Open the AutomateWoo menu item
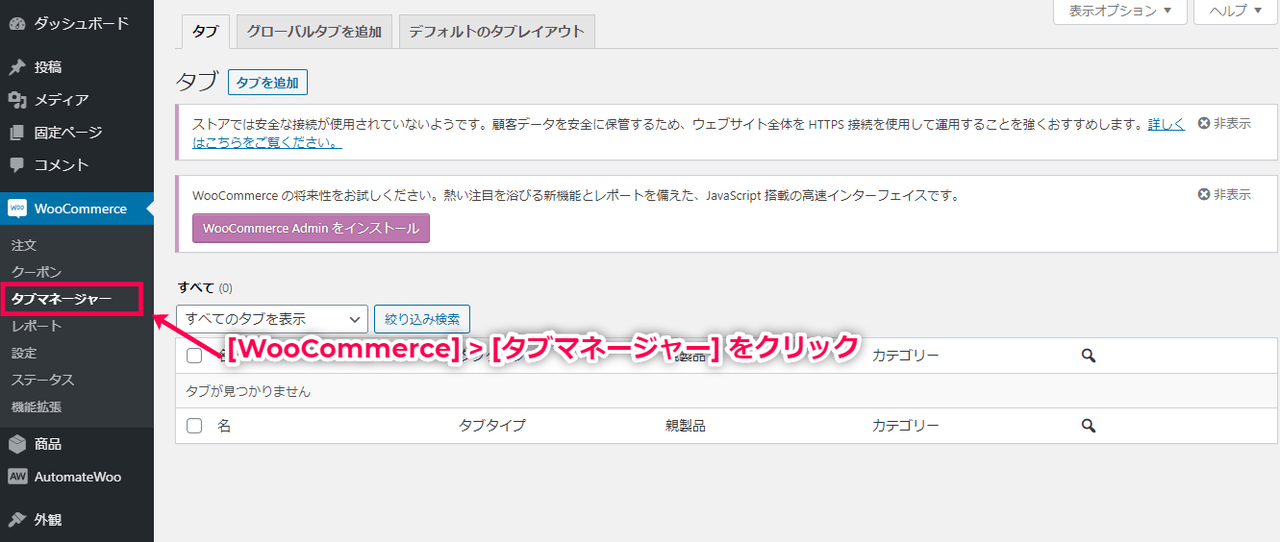This screenshot has width=1280, height=542. click(x=77, y=477)
